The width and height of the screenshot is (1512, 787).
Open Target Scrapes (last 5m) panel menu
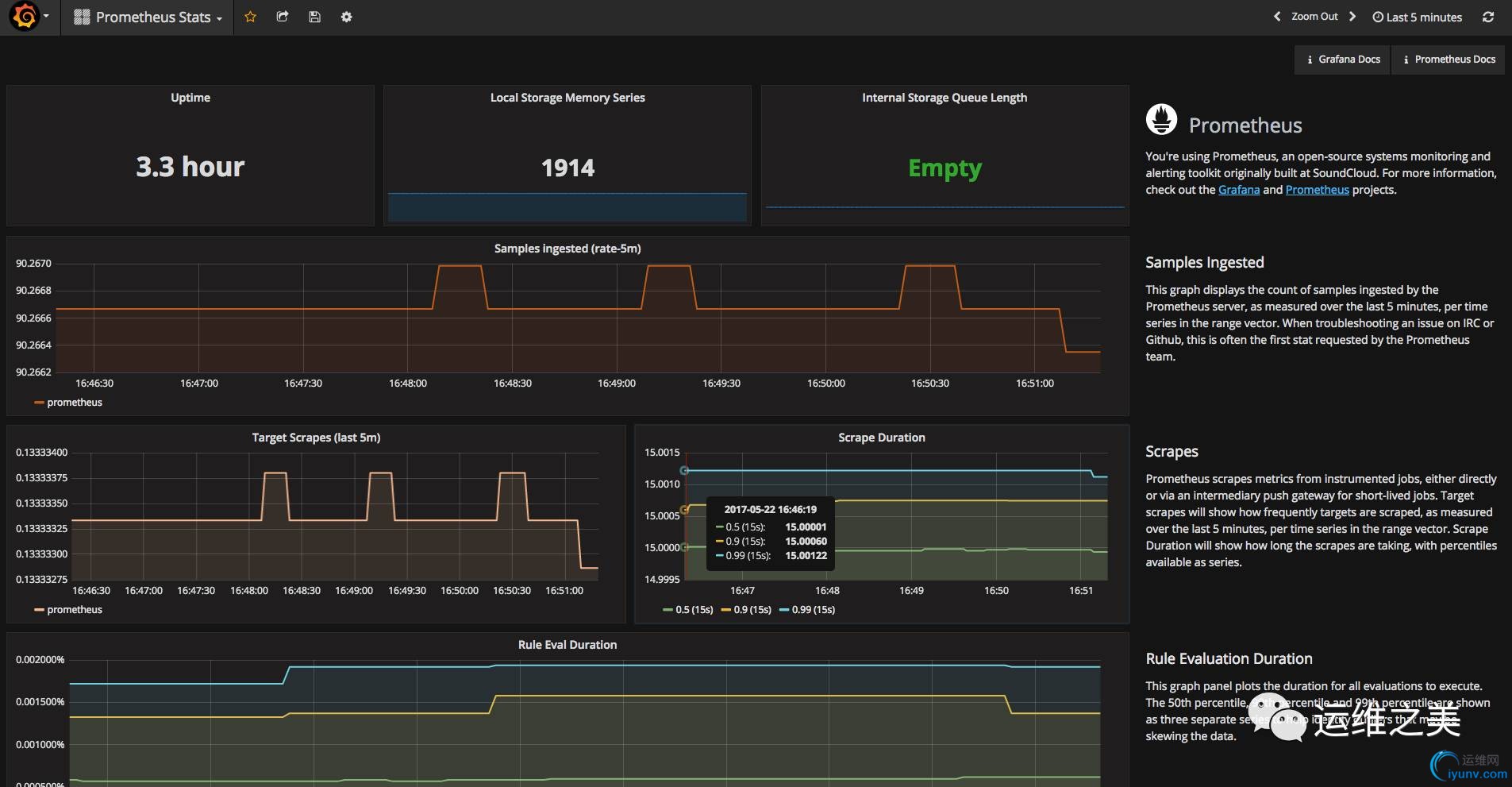316,438
